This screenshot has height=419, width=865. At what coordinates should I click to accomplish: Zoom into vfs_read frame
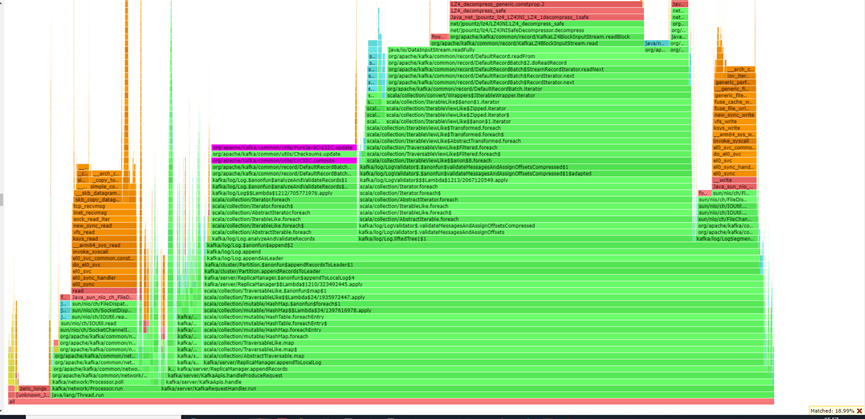point(104,232)
